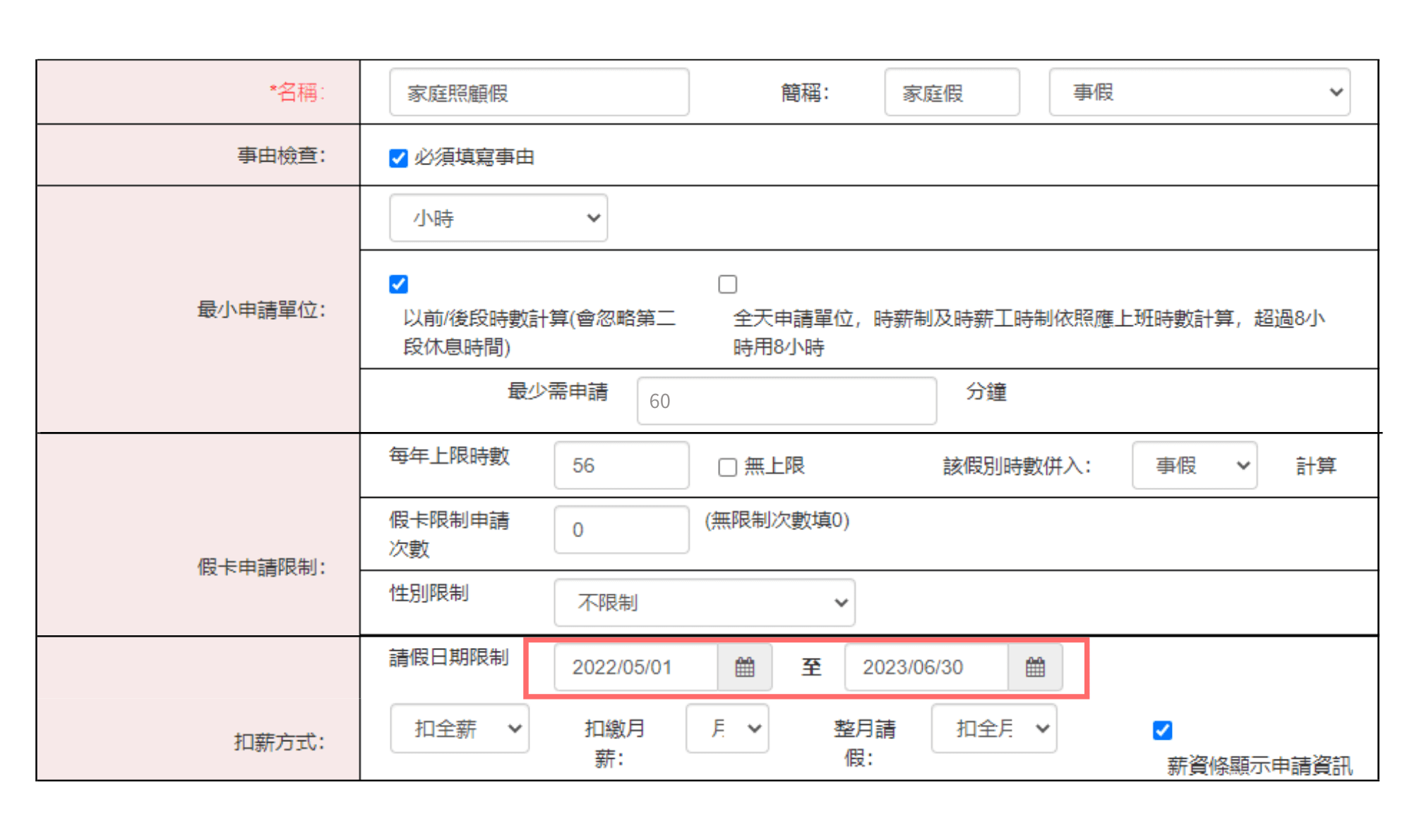The image size is (1412, 840).
Task: Select the start date field showing 2022/05/01
Action: pos(635,667)
